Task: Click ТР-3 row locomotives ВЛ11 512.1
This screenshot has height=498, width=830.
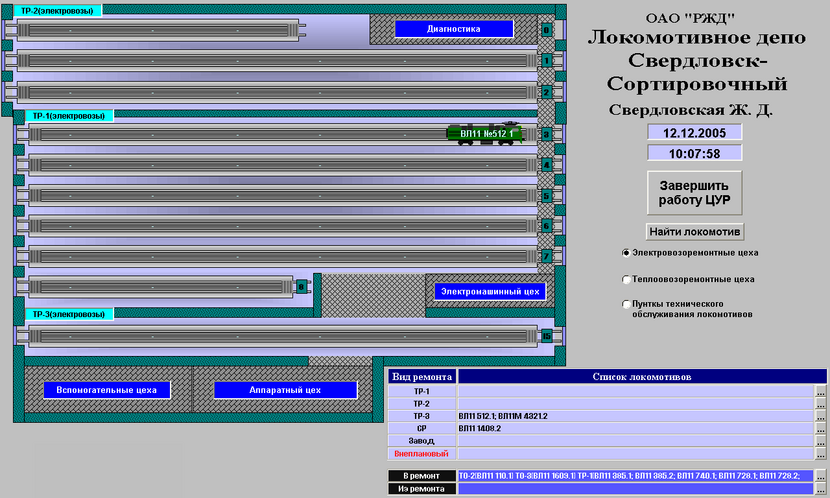Action: [x=476, y=416]
